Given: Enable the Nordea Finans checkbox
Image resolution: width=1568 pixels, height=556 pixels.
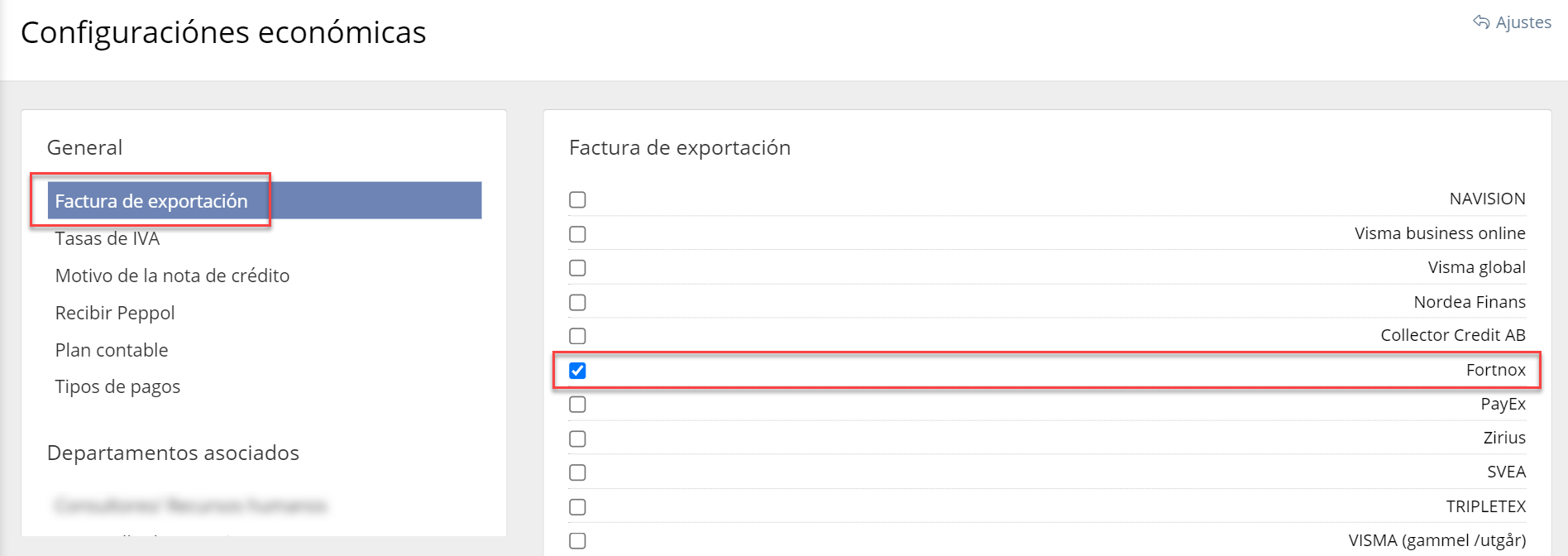Looking at the screenshot, I should (x=577, y=302).
